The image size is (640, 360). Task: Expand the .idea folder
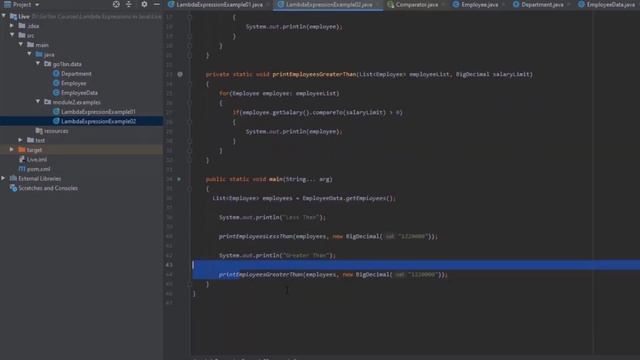point(12,26)
